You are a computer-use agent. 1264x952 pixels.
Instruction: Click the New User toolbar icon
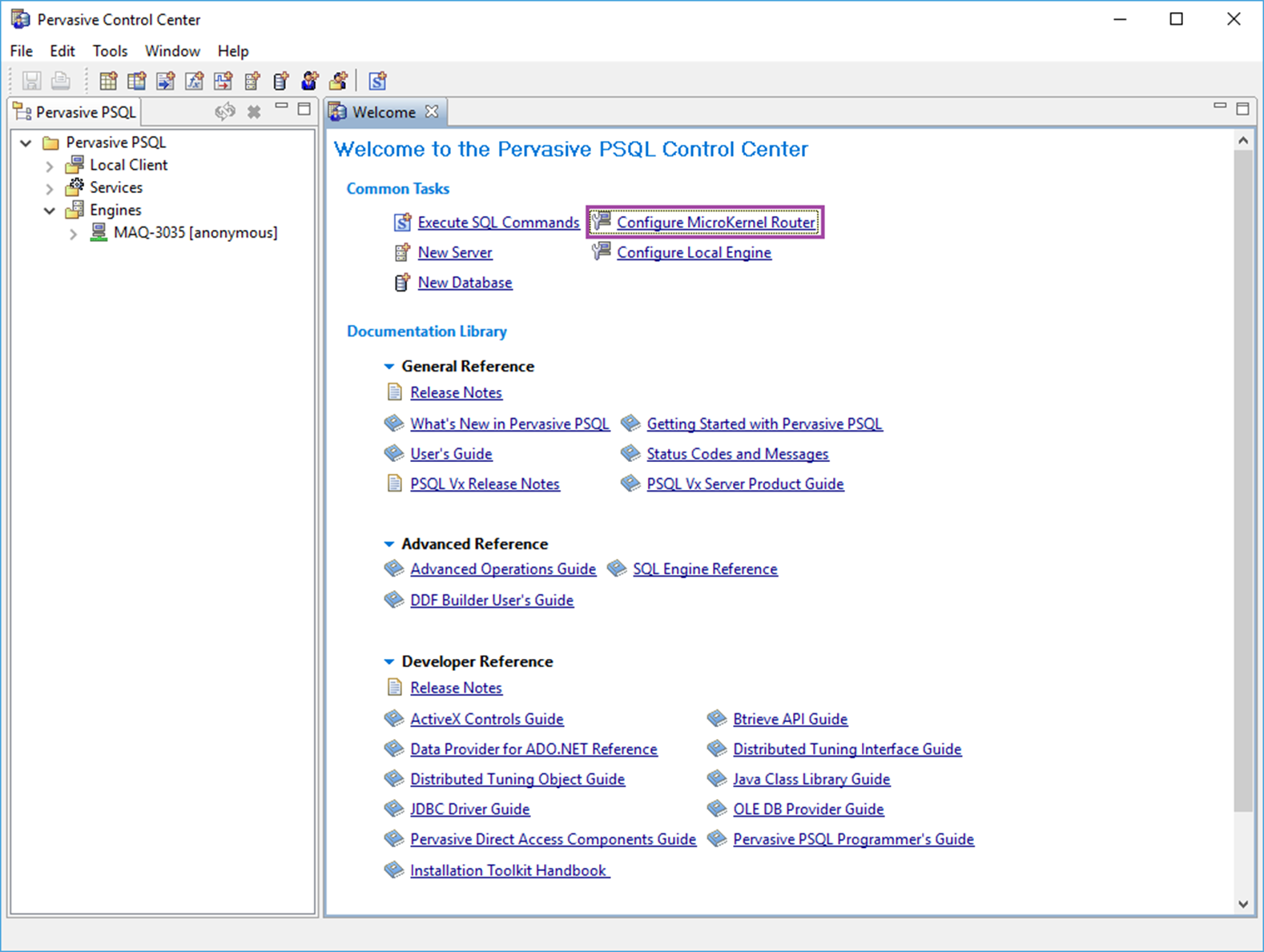tap(310, 81)
